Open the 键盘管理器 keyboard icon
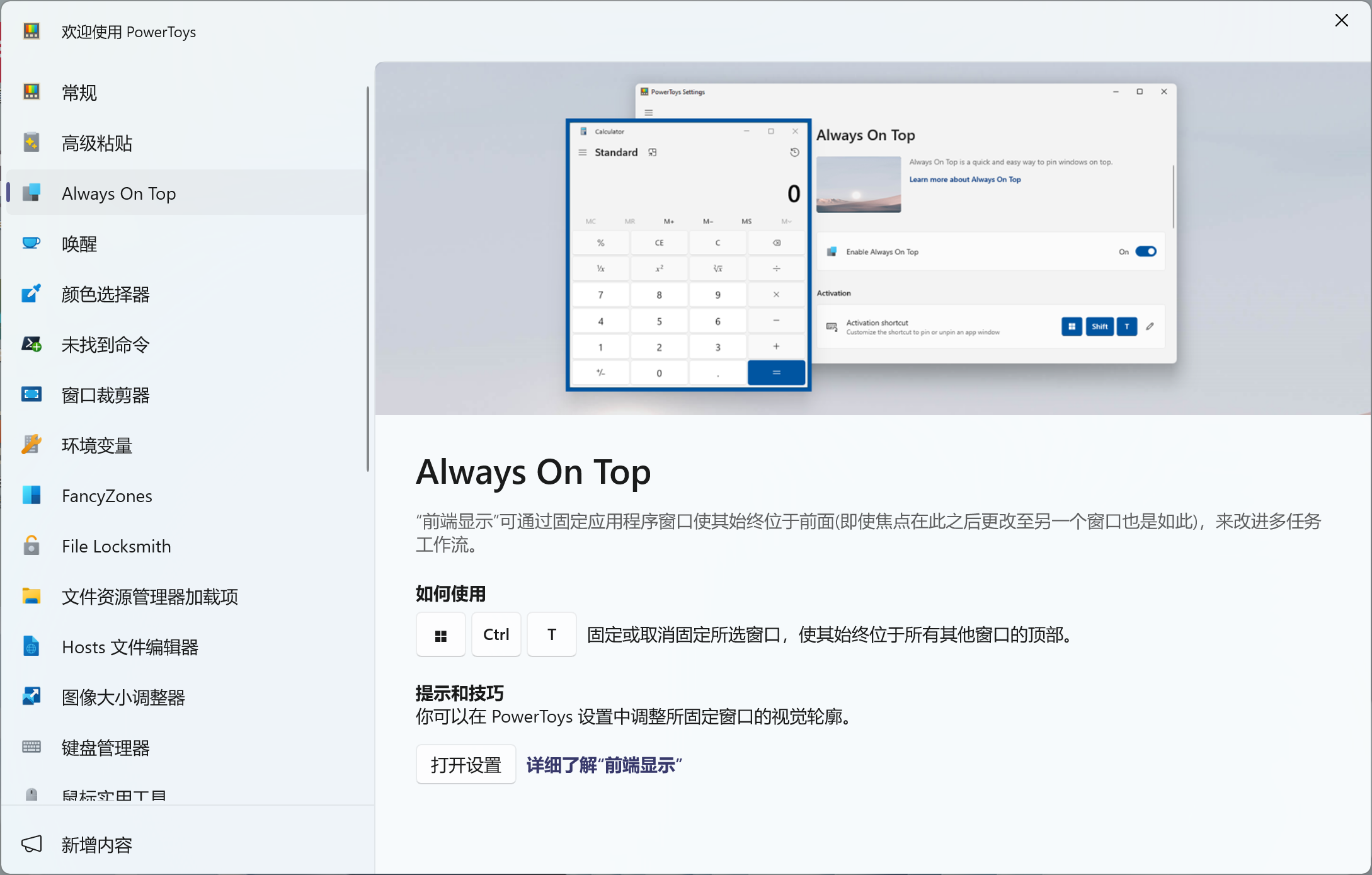 coord(31,747)
